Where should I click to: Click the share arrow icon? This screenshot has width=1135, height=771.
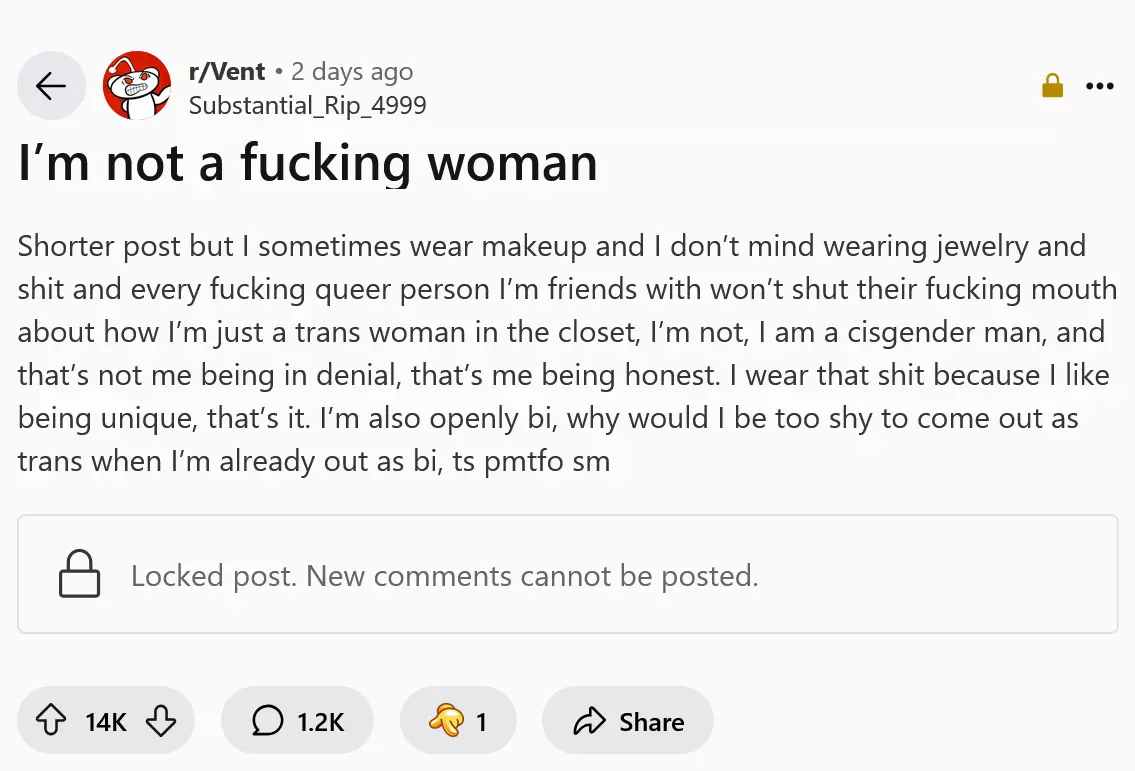click(x=590, y=721)
